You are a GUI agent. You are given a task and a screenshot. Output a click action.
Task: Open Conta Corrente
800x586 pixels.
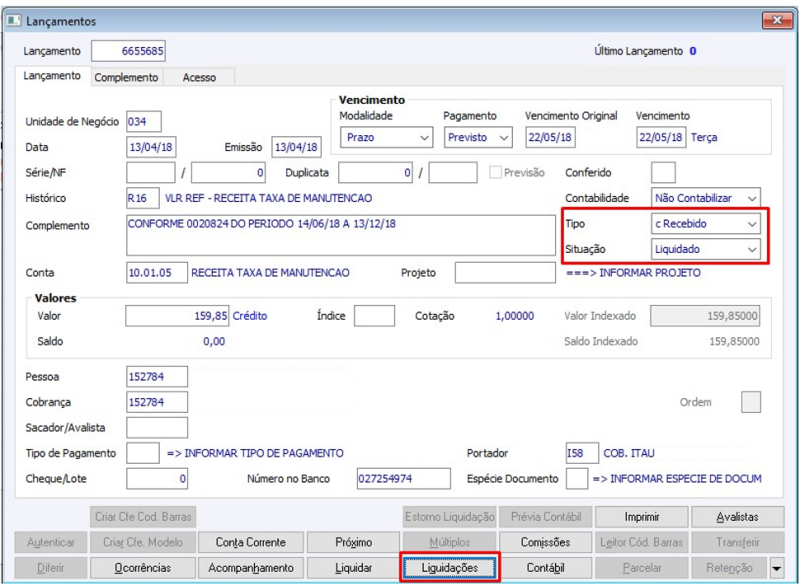pyautogui.click(x=251, y=542)
